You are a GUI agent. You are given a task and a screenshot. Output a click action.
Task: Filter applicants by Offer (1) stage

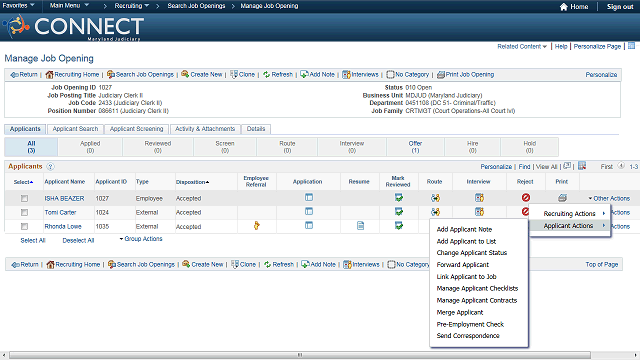click(415, 147)
